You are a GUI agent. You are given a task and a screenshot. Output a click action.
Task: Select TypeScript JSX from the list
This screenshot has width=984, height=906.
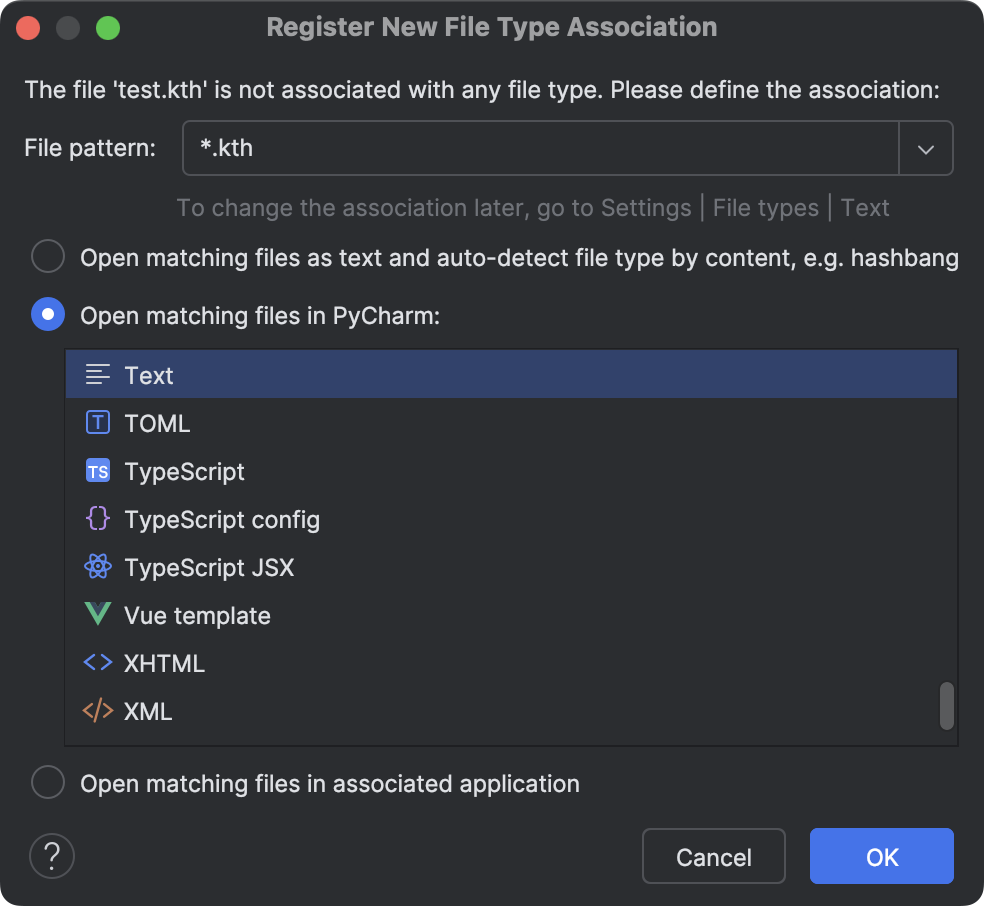click(x=208, y=566)
